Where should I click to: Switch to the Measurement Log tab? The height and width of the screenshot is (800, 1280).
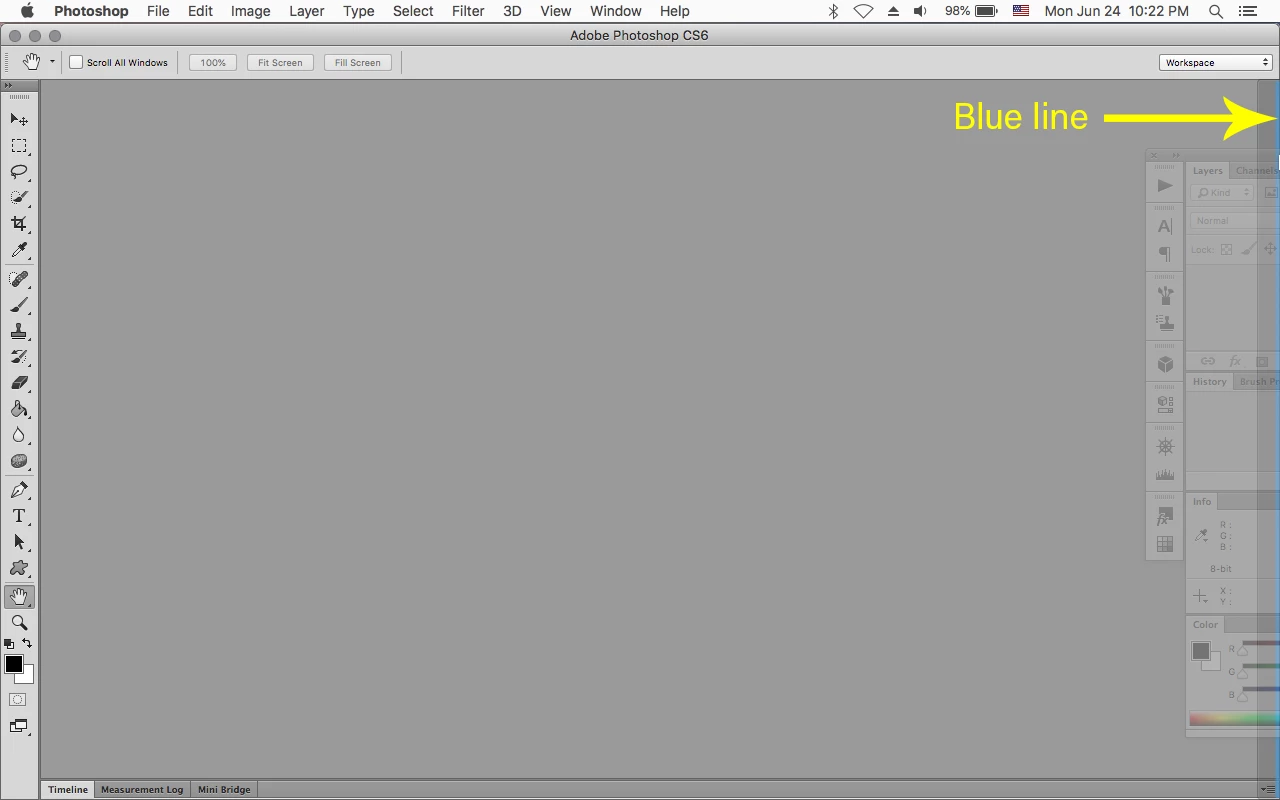[142, 789]
